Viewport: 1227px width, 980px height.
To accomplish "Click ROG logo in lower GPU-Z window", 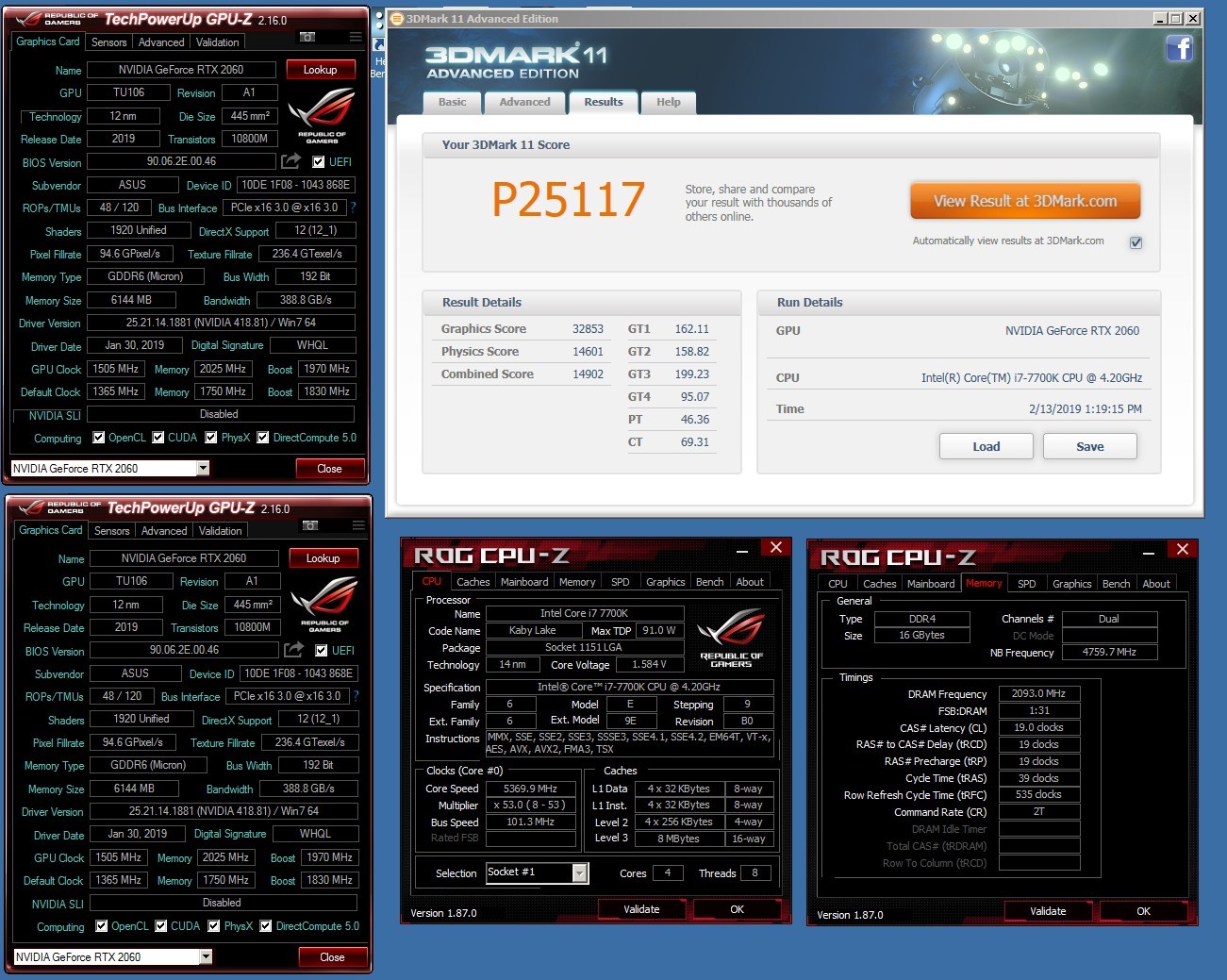I will (x=323, y=604).
